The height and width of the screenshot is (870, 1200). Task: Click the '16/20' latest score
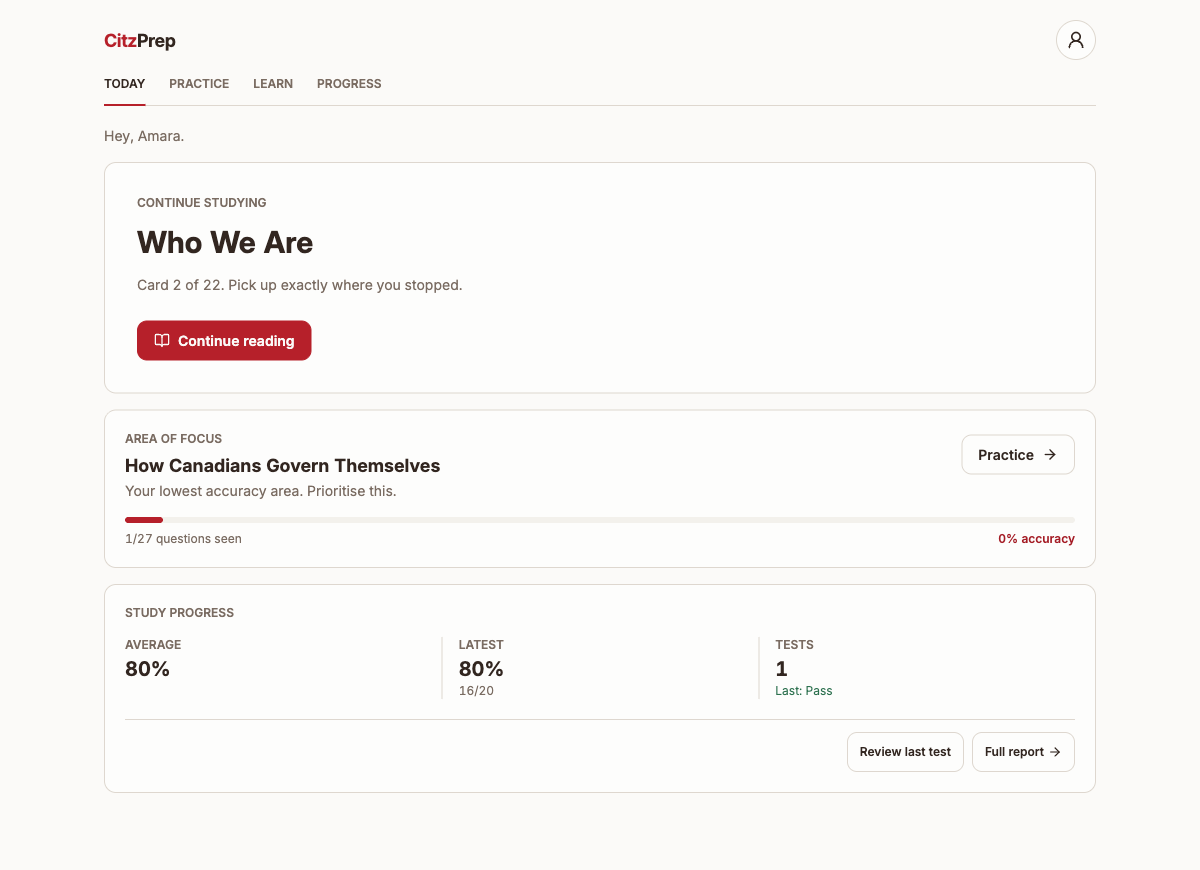pyautogui.click(x=476, y=691)
